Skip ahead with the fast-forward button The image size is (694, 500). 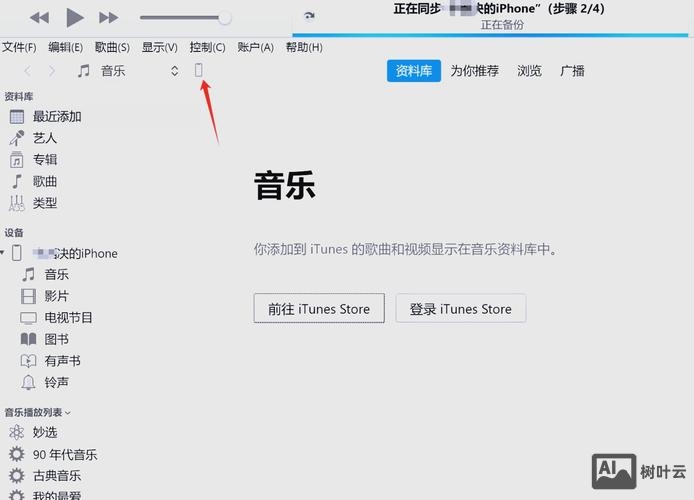pos(108,18)
